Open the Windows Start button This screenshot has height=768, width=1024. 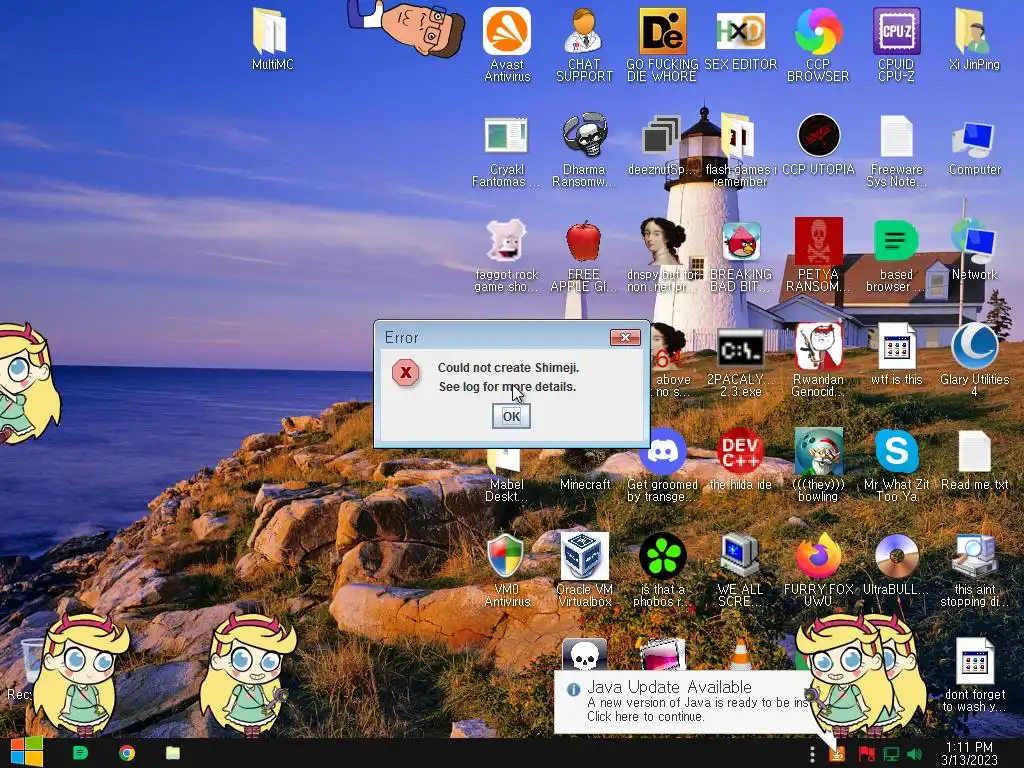pyautogui.click(x=26, y=752)
